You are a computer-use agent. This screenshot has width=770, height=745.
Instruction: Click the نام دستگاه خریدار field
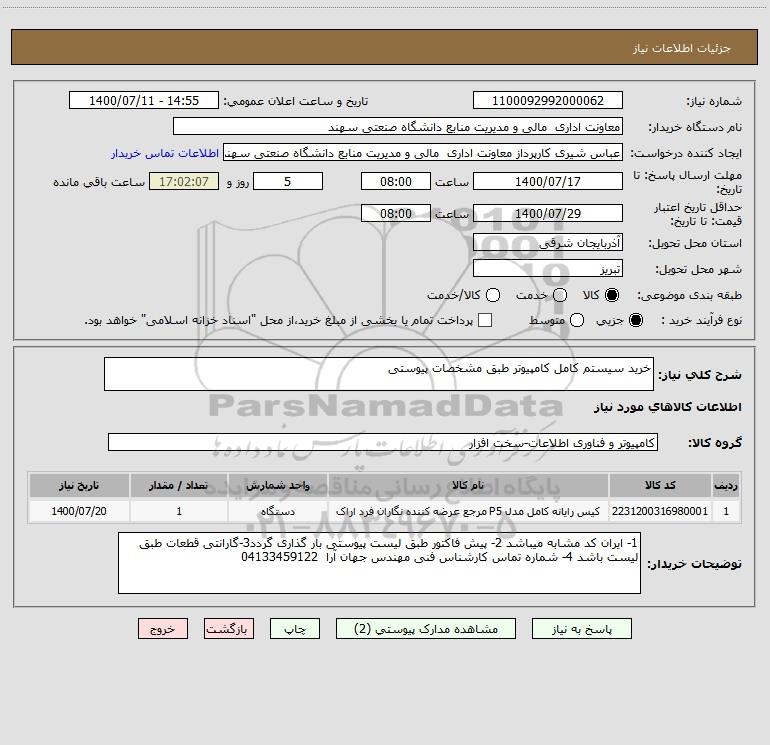398,127
